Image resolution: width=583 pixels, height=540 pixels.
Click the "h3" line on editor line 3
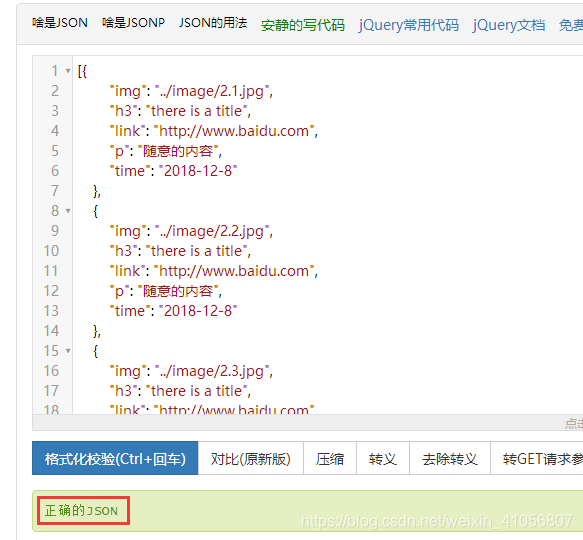pos(180,111)
